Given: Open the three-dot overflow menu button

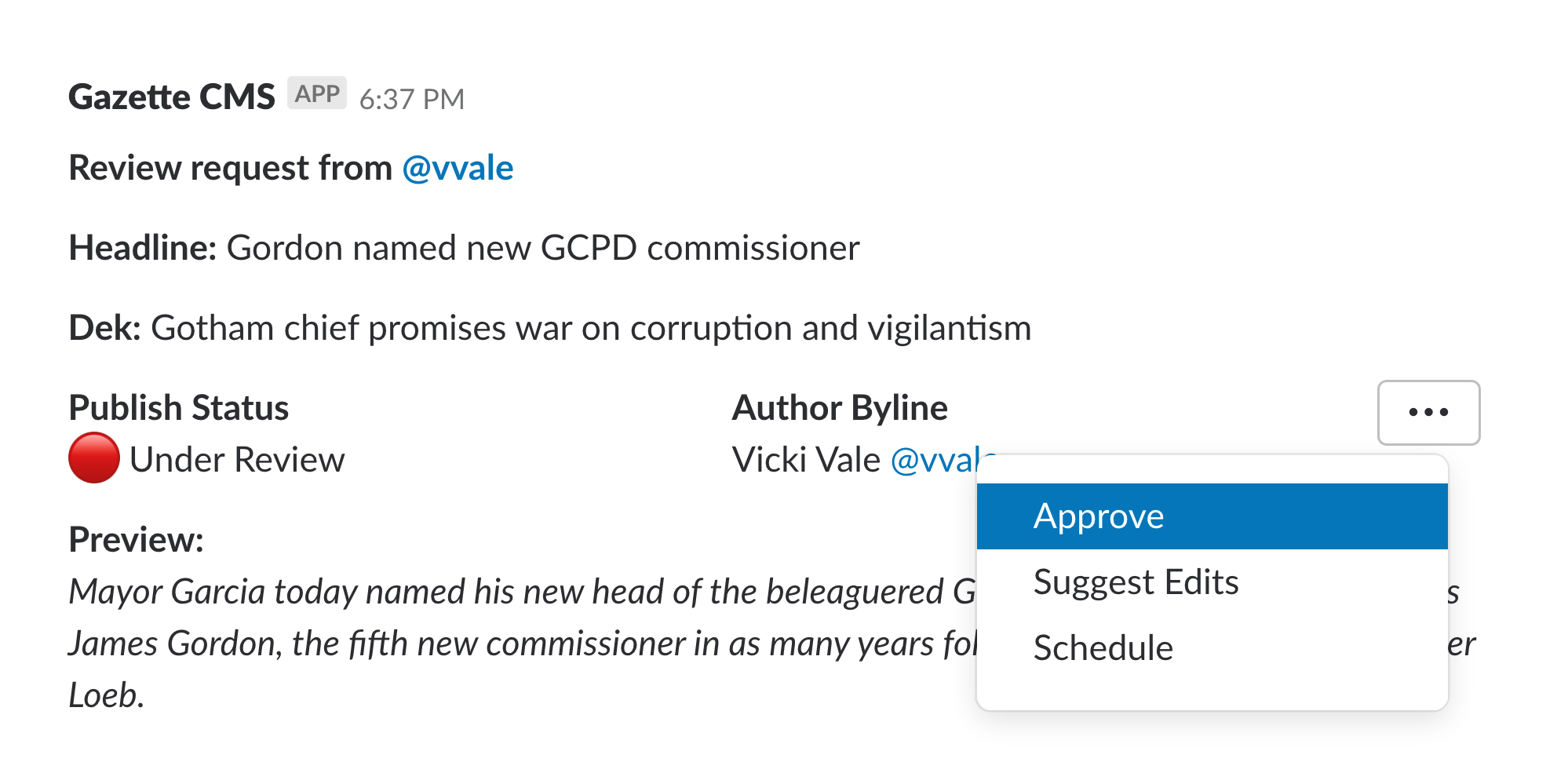Looking at the screenshot, I should coord(1428,413).
